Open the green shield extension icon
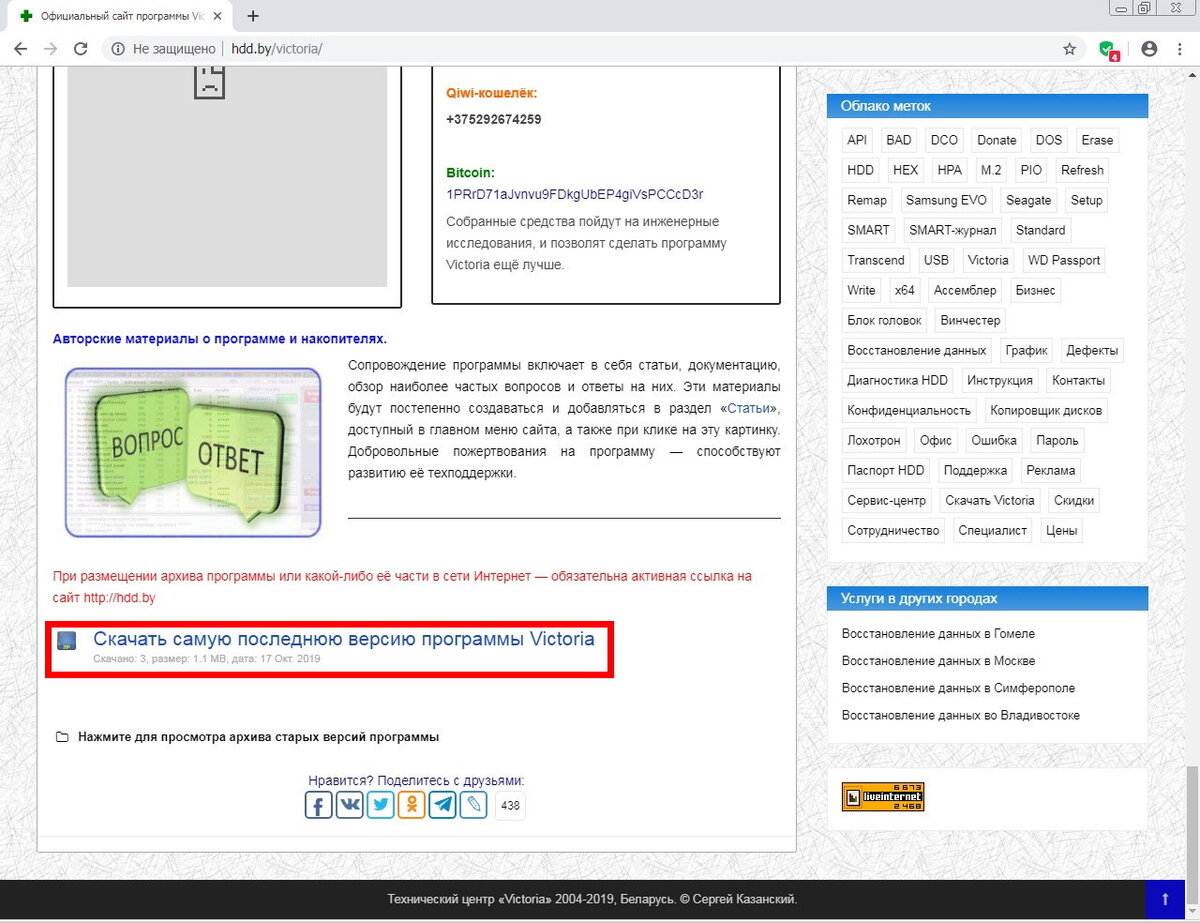The width and height of the screenshot is (1200, 923). [1107, 49]
